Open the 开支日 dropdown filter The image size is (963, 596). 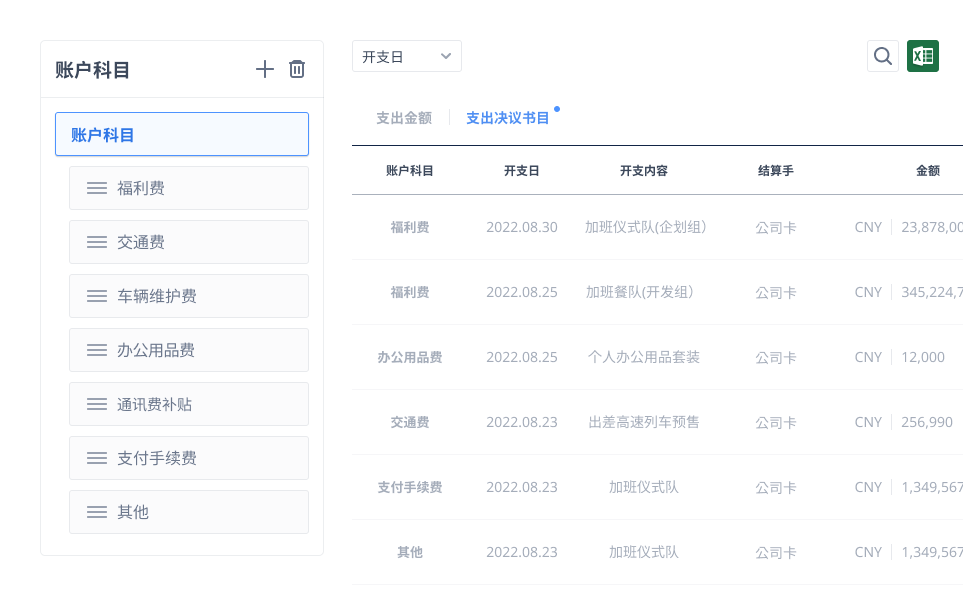pos(406,56)
